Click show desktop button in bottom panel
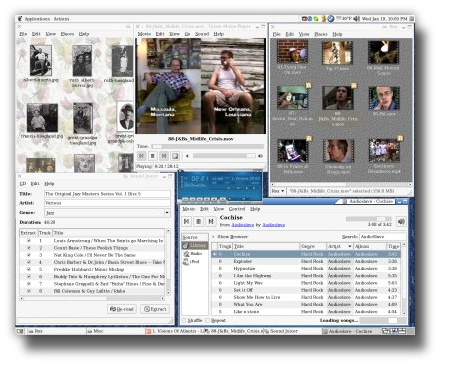 [x=20, y=331]
